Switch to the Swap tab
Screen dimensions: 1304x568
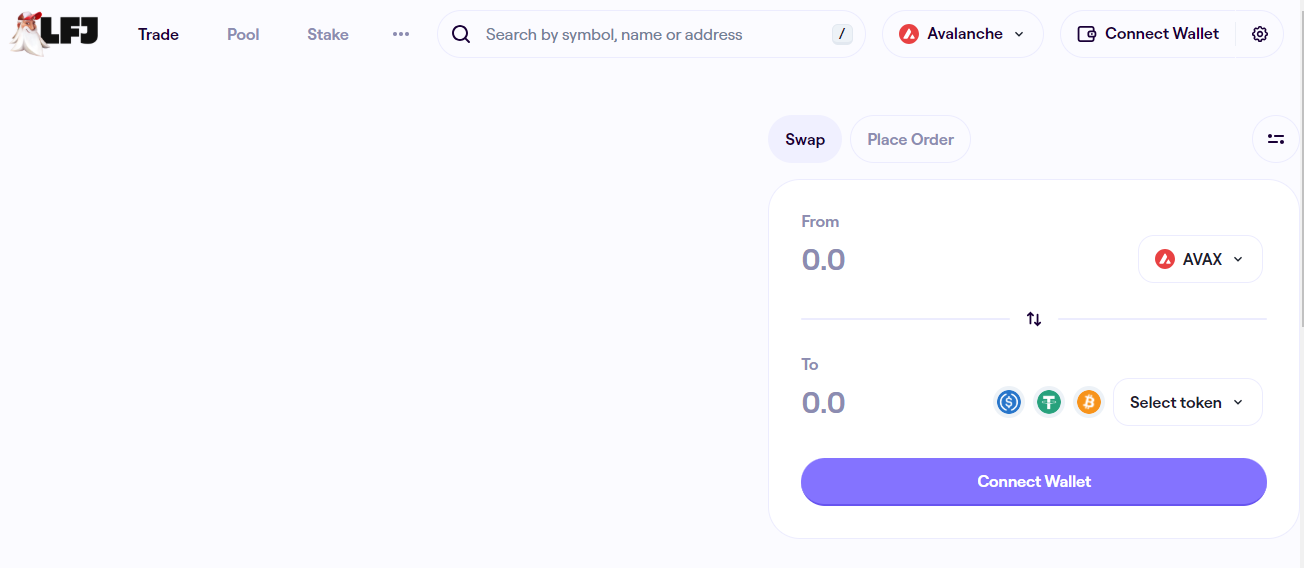pos(805,139)
